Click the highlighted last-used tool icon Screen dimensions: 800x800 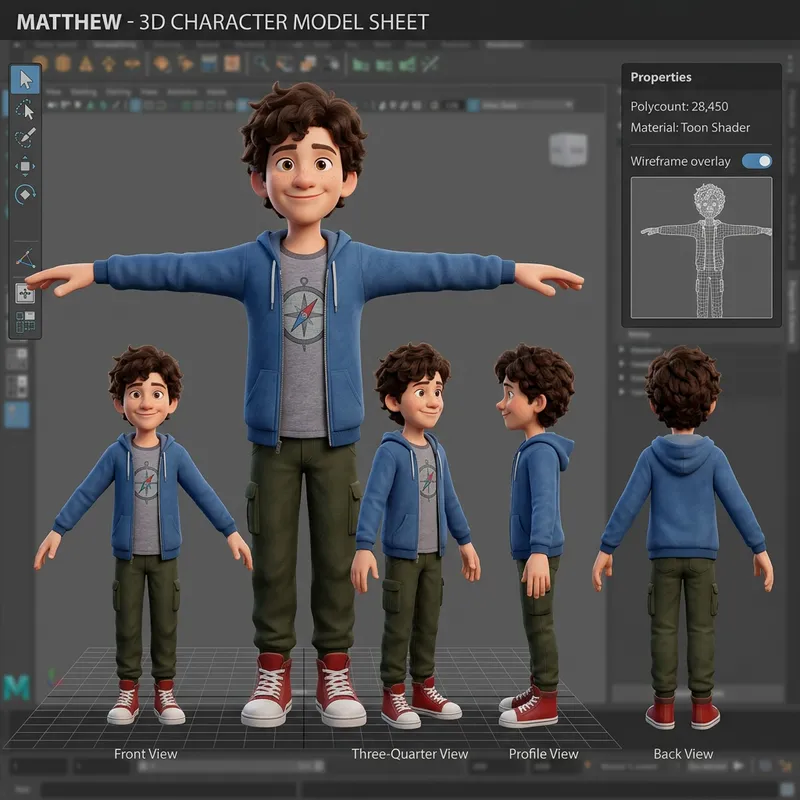tap(25, 293)
